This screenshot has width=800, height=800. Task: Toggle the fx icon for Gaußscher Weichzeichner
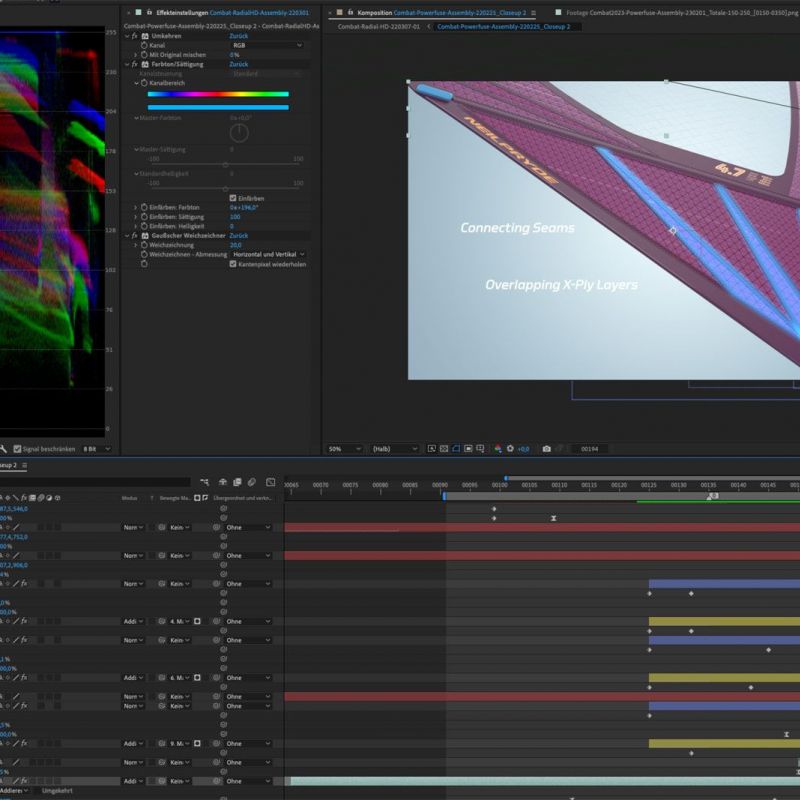tap(135, 235)
